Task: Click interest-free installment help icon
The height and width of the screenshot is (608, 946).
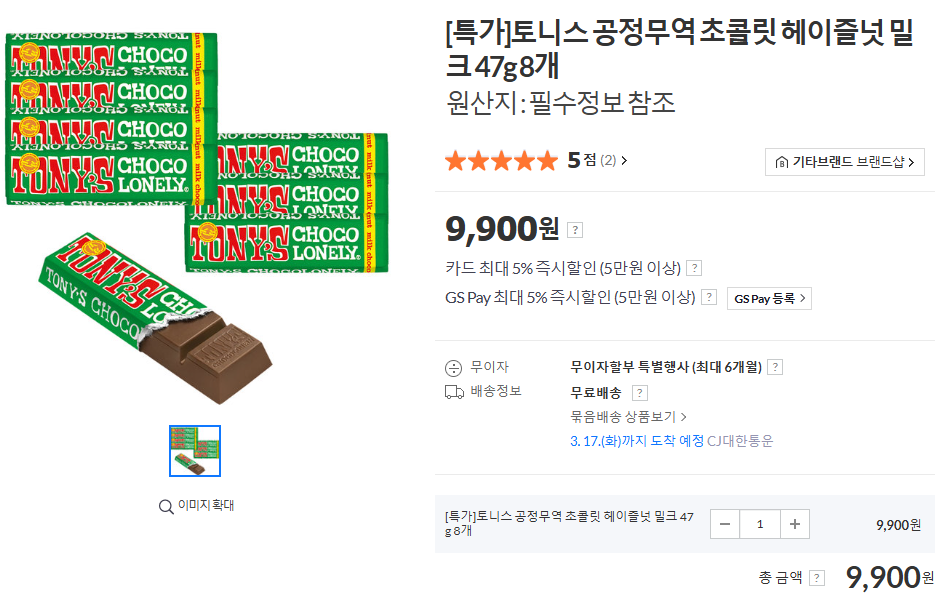Action: pos(774,367)
